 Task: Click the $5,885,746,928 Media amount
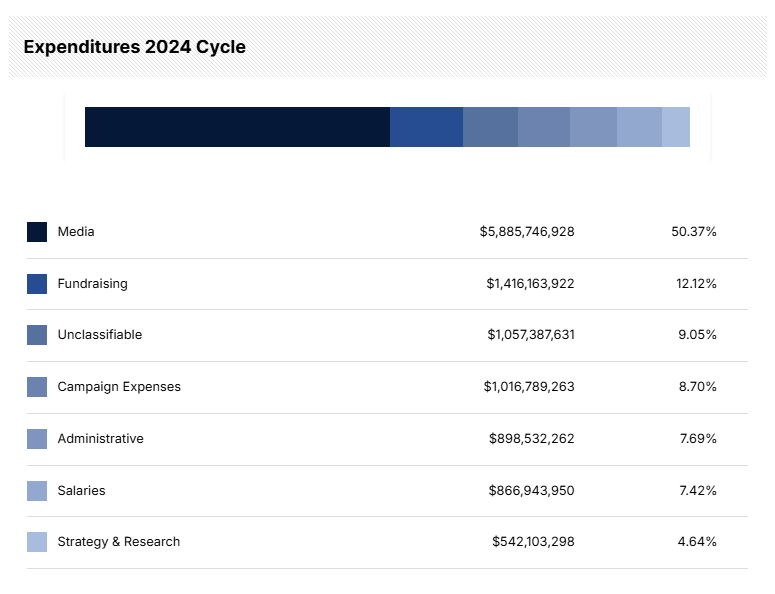tap(527, 232)
